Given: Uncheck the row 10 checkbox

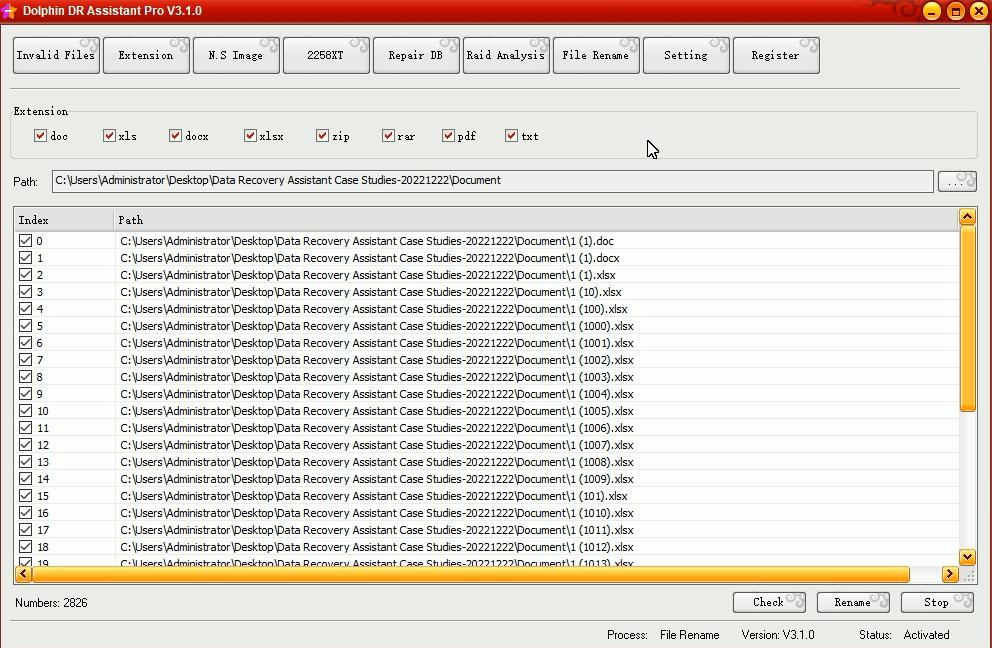Looking at the screenshot, I should (x=25, y=411).
